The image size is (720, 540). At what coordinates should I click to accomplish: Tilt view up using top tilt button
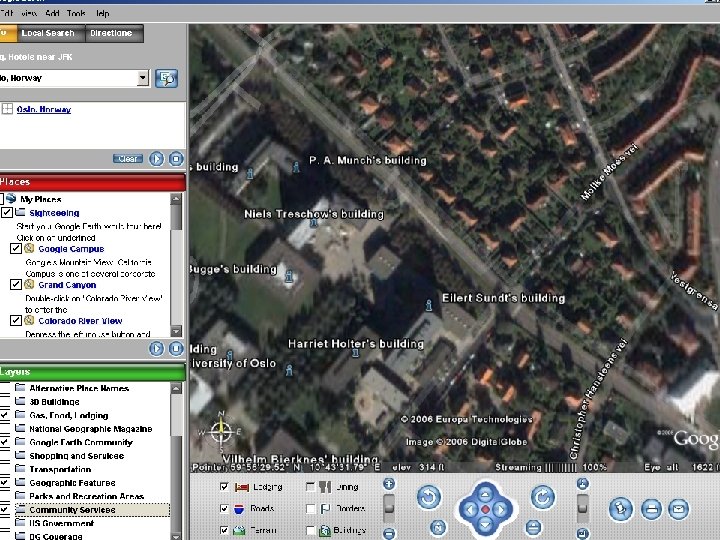pos(583,484)
